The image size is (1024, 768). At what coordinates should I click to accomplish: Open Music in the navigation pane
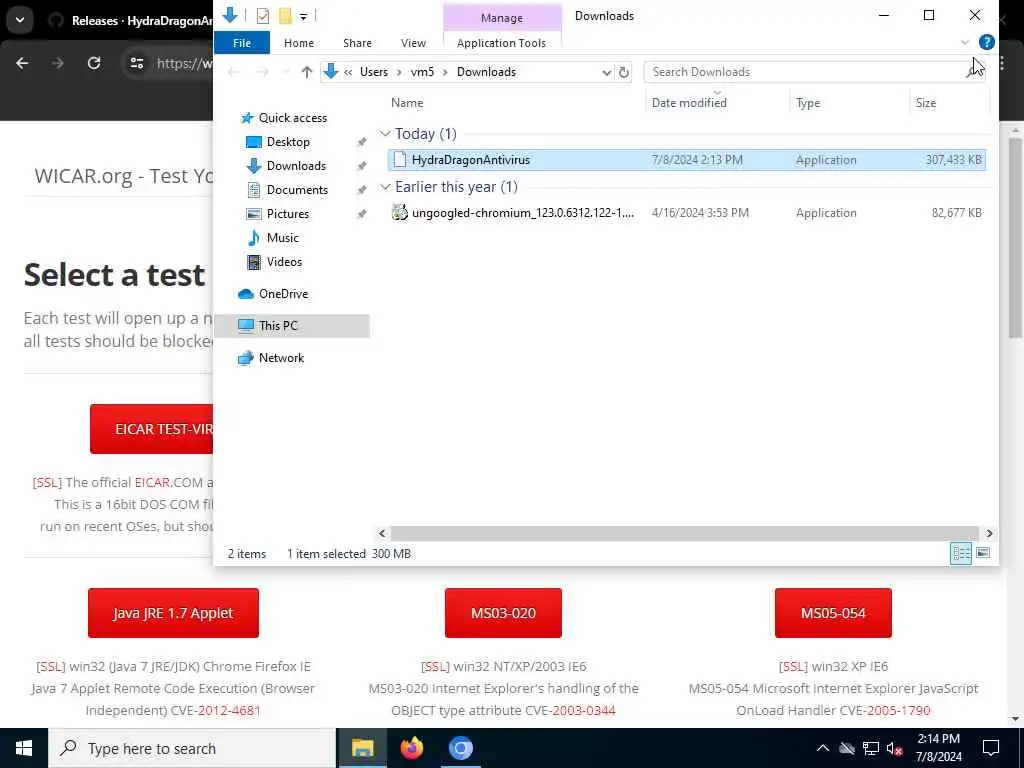click(x=281, y=238)
